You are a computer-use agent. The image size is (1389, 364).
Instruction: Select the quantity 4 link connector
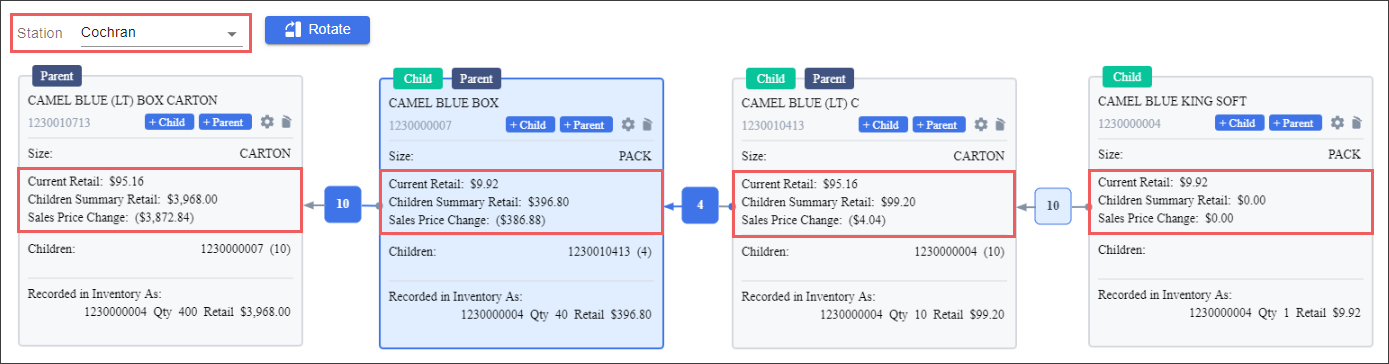[x=700, y=205]
